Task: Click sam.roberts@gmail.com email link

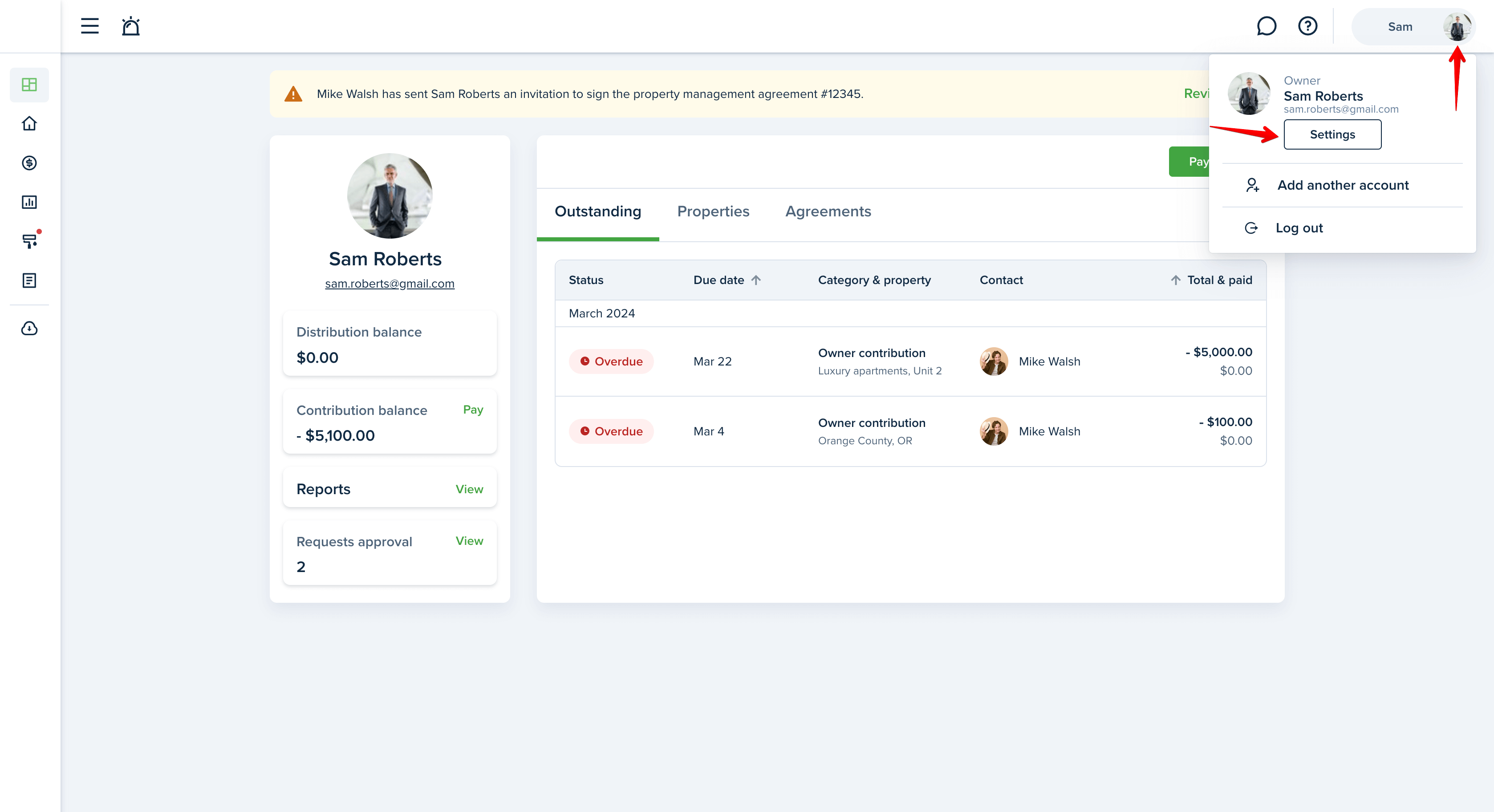Action: (390, 284)
